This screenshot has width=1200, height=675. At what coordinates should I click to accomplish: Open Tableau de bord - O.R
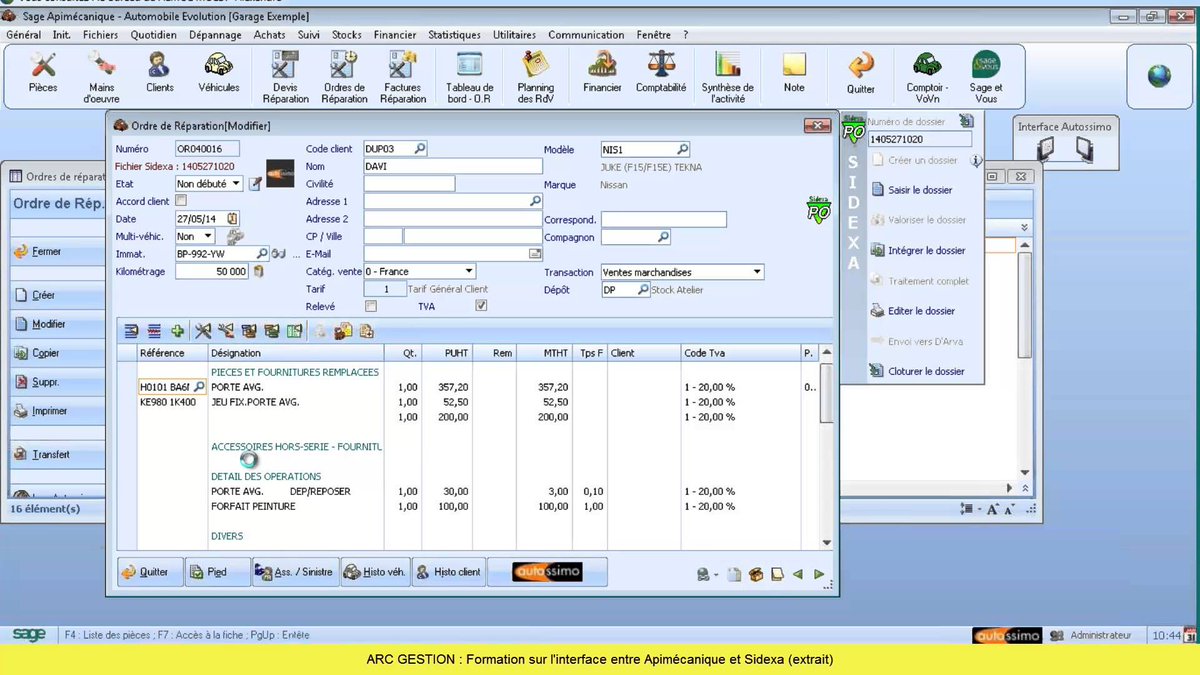470,77
